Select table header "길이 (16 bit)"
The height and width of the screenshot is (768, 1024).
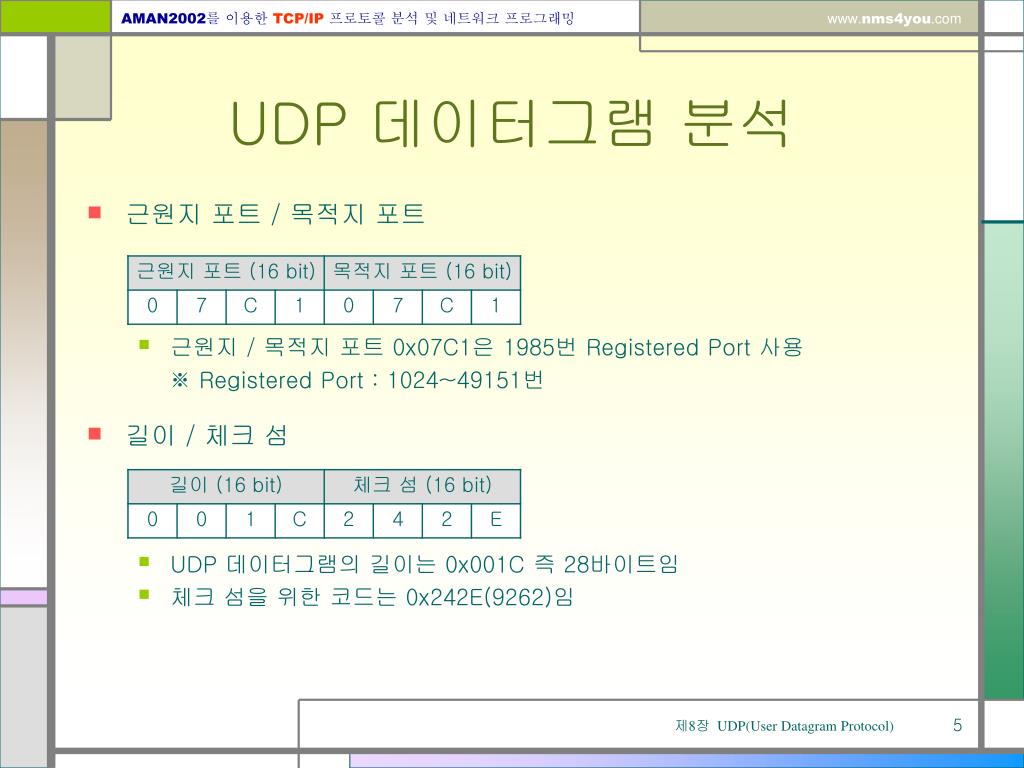(x=226, y=485)
